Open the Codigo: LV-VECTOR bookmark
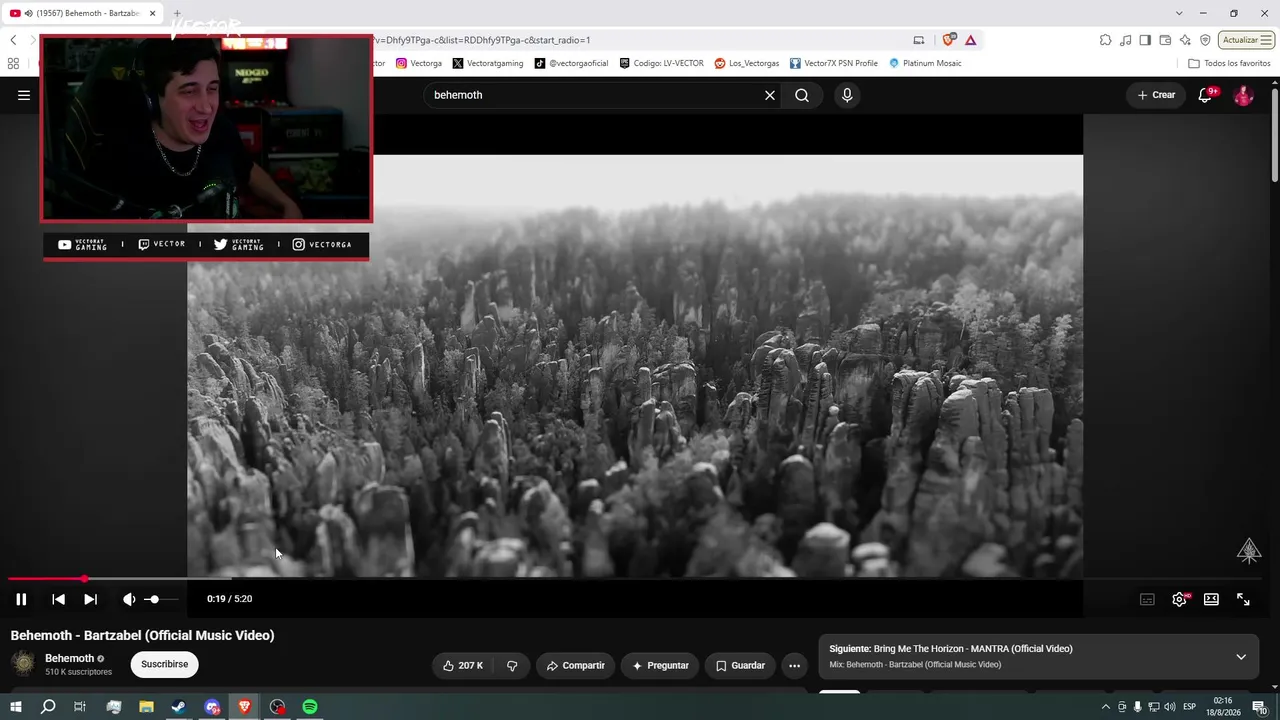The width and height of the screenshot is (1280, 720). (x=661, y=63)
